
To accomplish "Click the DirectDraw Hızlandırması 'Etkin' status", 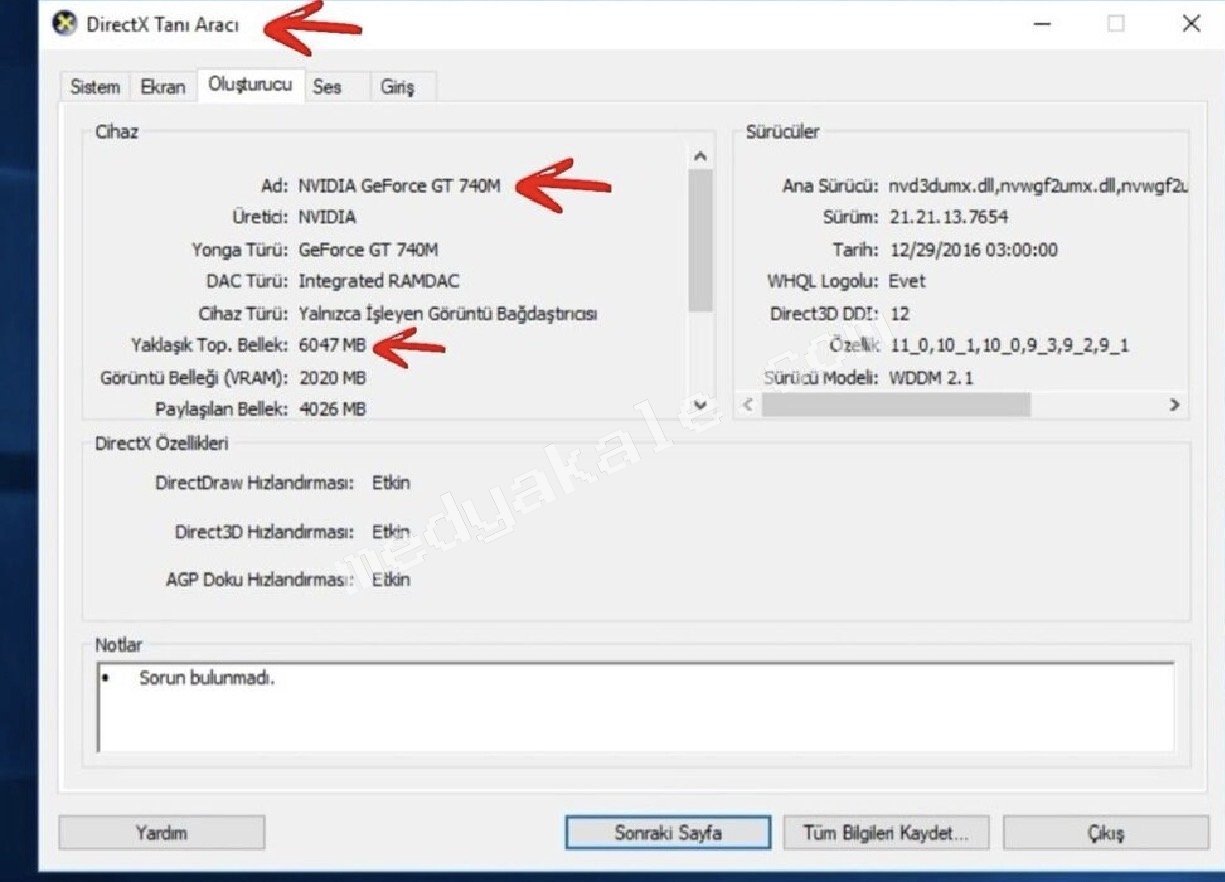I will 391,482.
